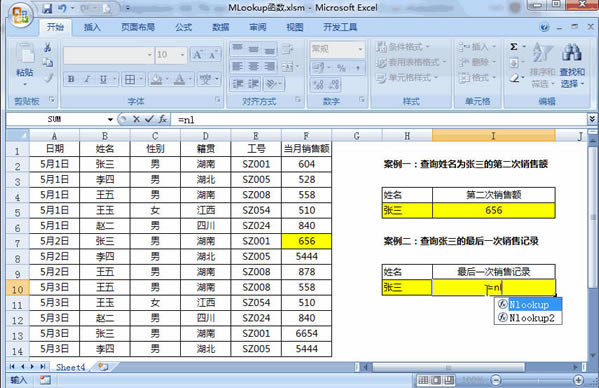Open the font size dropdown

(182, 55)
